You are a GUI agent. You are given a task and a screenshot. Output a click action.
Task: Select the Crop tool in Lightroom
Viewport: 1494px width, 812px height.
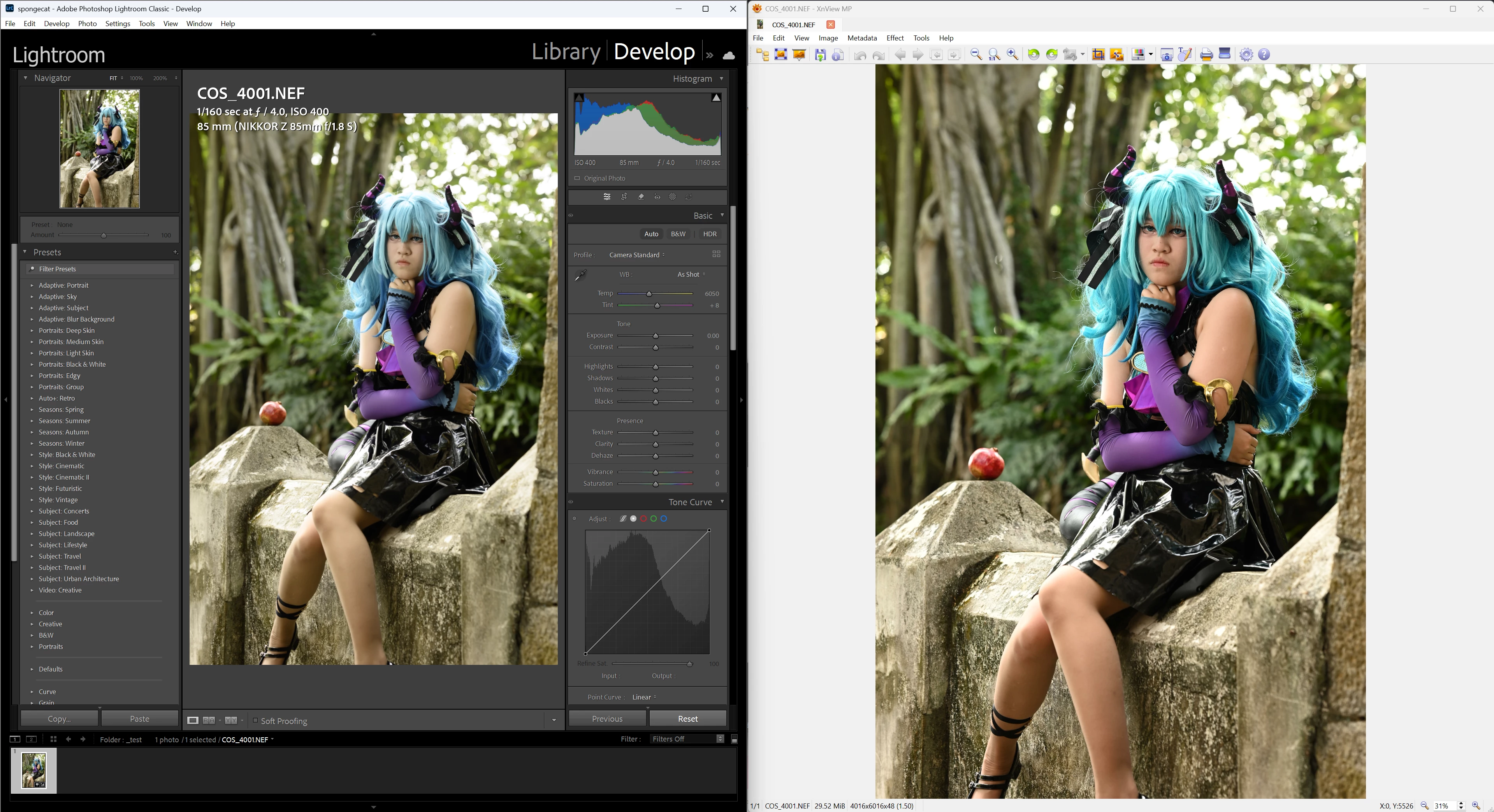click(624, 197)
